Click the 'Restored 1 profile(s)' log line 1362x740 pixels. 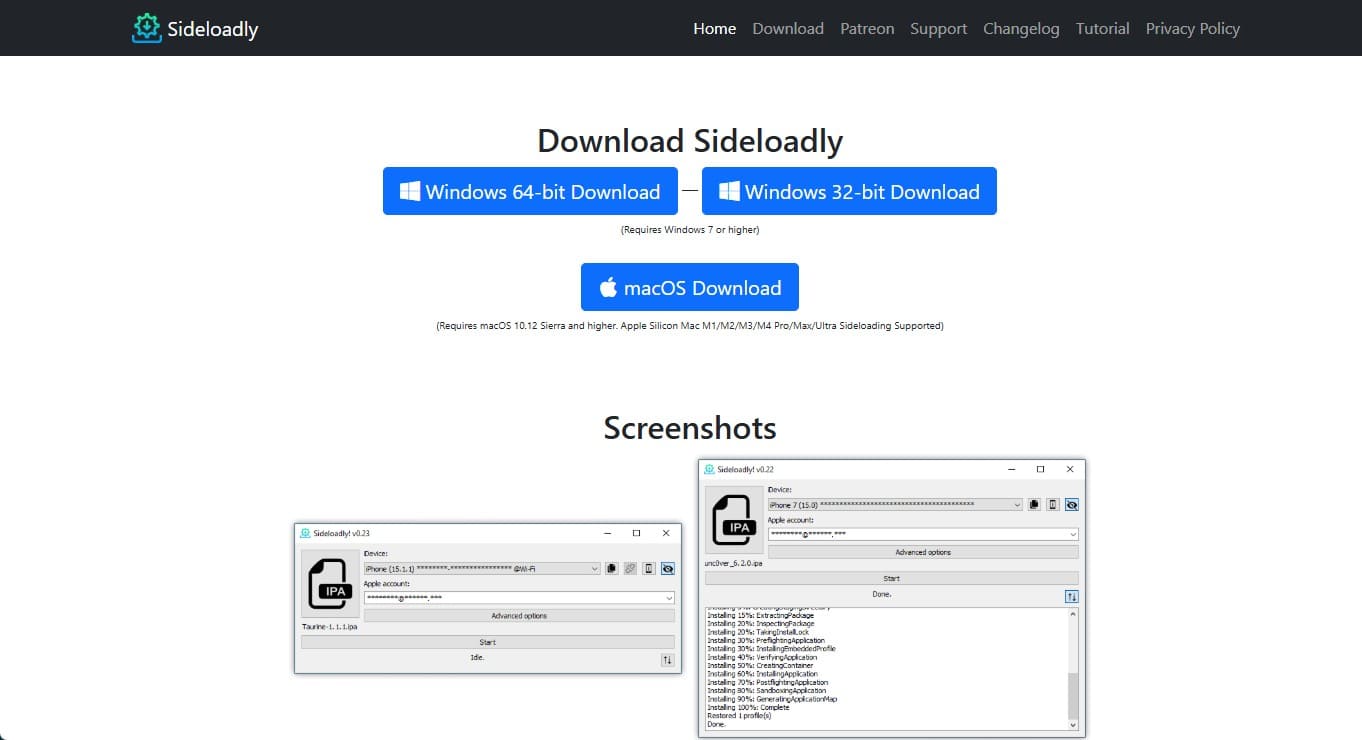(741, 716)
